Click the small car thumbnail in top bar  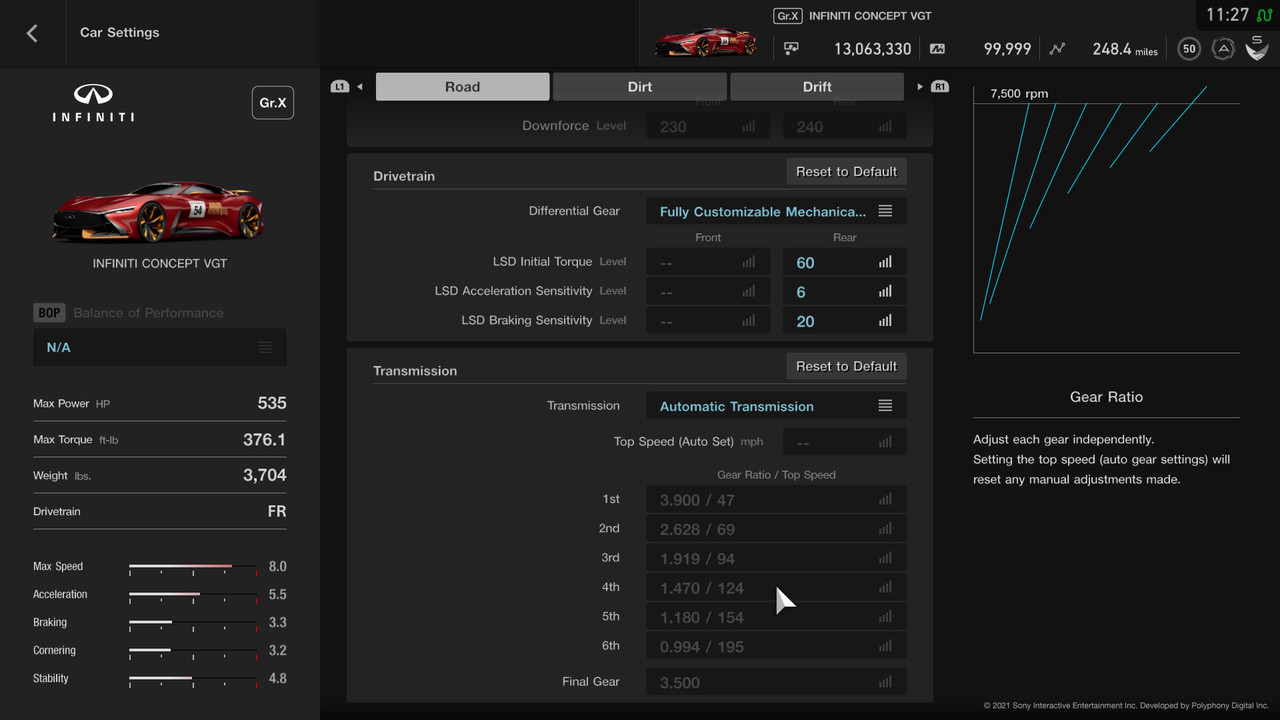tap(705, 43)
